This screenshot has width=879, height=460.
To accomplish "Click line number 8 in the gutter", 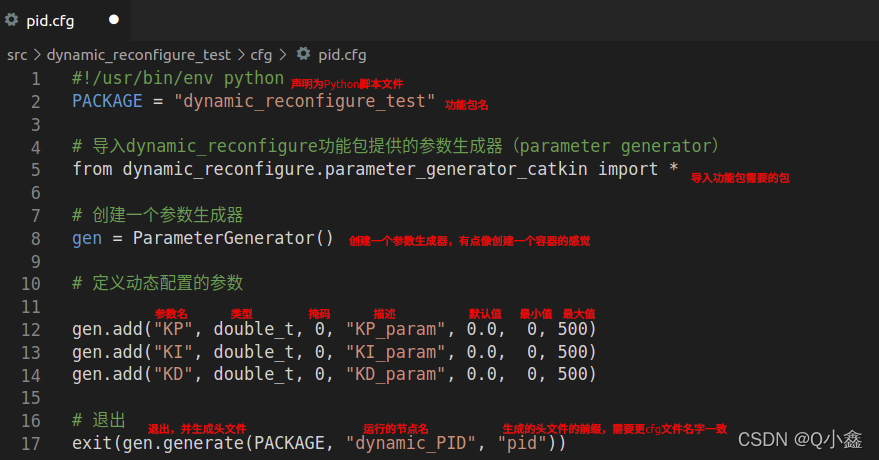I will pos(36,238).
